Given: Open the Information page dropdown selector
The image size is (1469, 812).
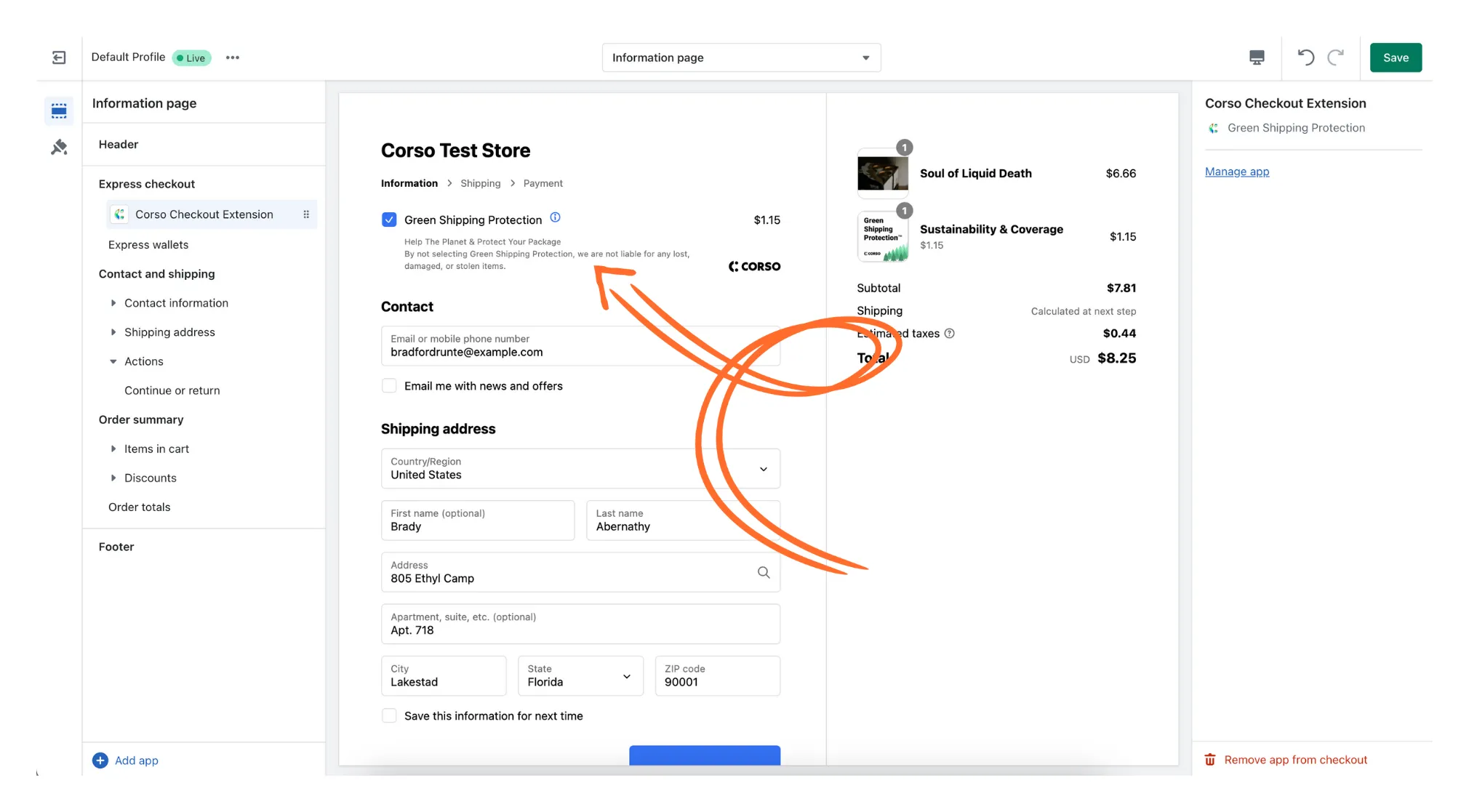Looking at the screenshot, I should pyautogui.click(x=741, y=57).
